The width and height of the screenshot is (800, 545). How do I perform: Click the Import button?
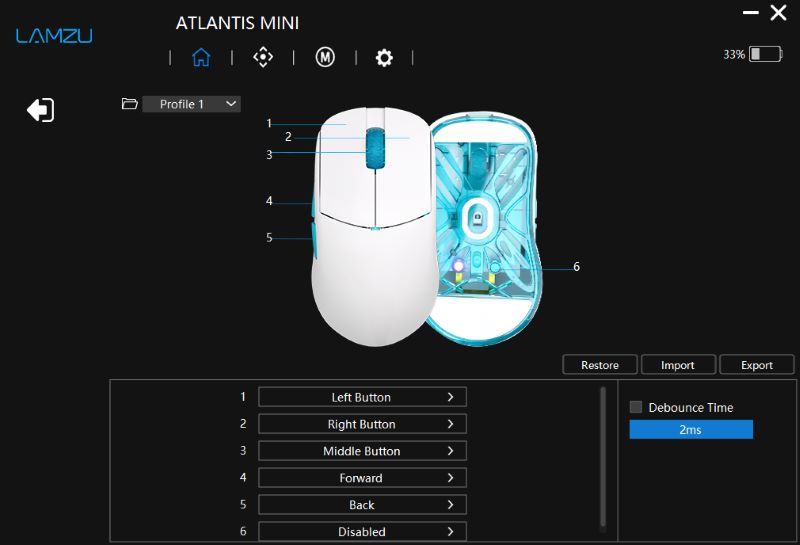coord(678,365)
